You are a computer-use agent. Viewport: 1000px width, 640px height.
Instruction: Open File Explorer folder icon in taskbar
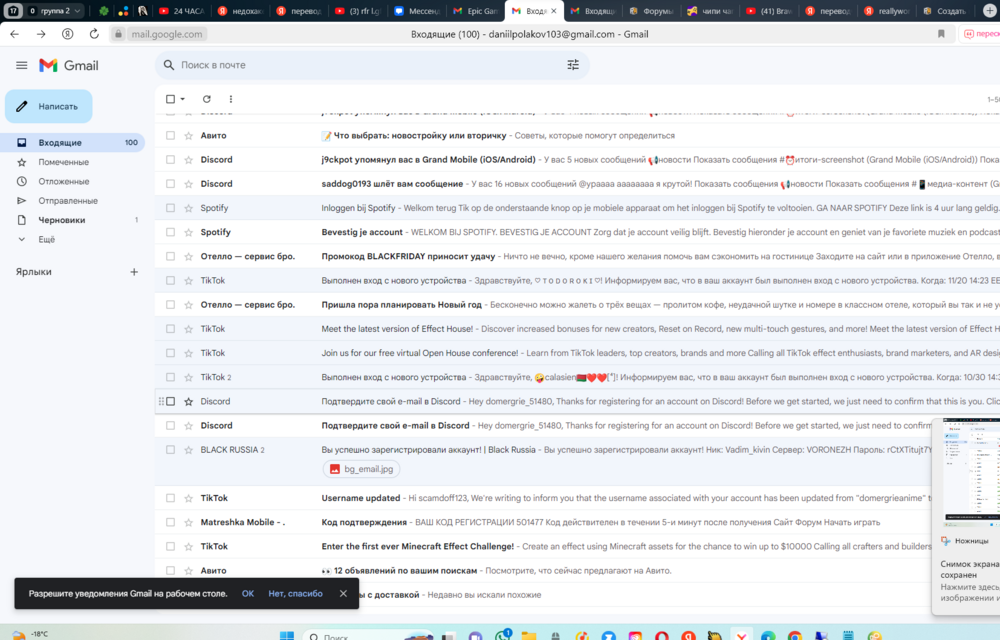click(529, 636)
